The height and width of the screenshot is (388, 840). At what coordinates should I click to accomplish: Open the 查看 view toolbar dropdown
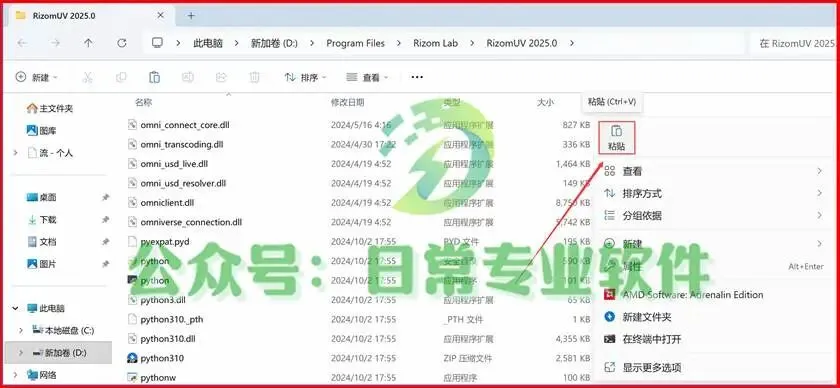(x=367, y=78)
